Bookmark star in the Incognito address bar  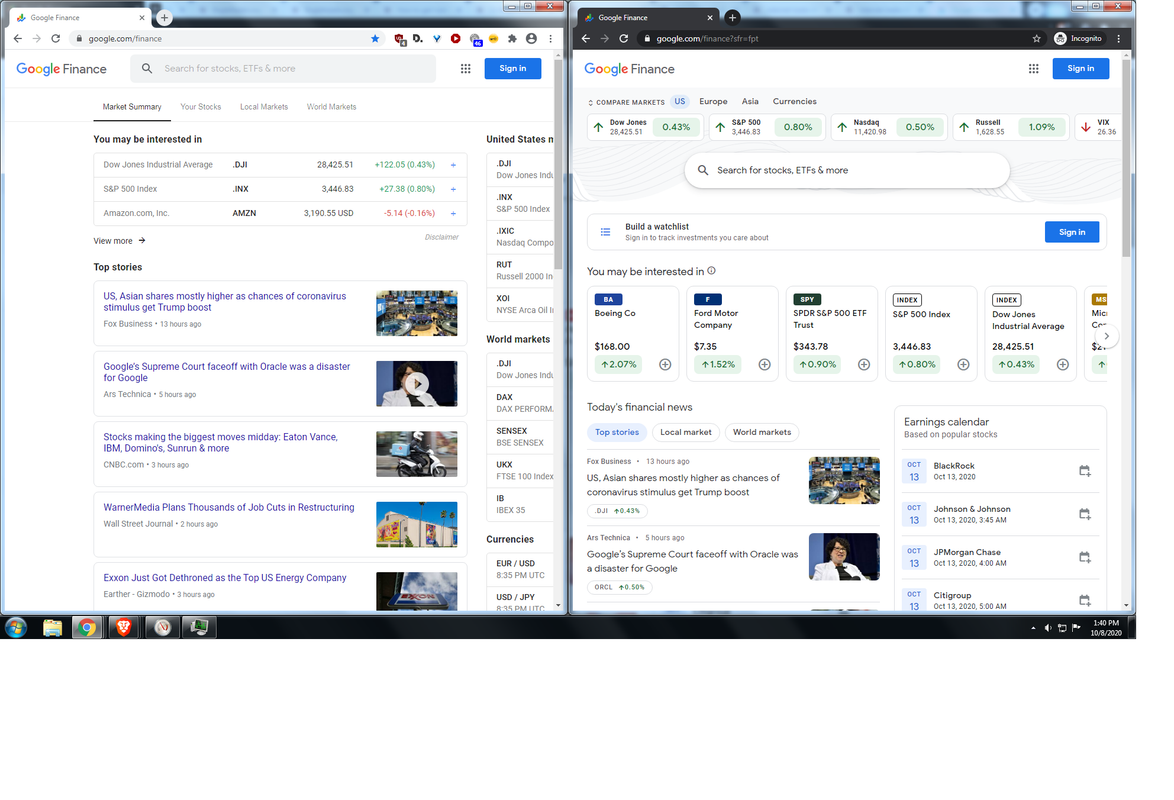coord(1036,38)
